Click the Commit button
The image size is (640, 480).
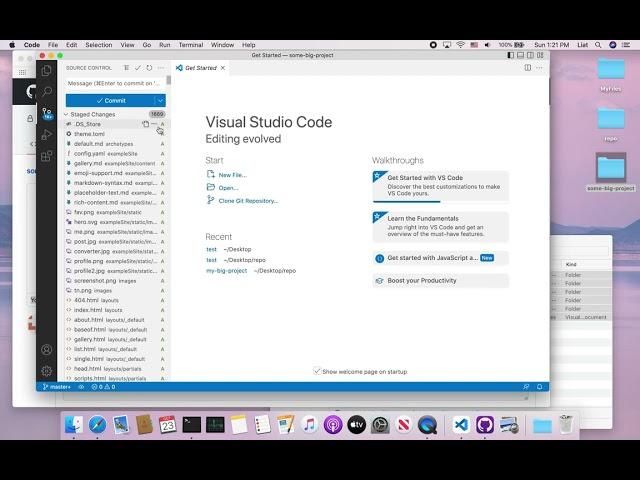pyautogui.click(x=110, y=100)
